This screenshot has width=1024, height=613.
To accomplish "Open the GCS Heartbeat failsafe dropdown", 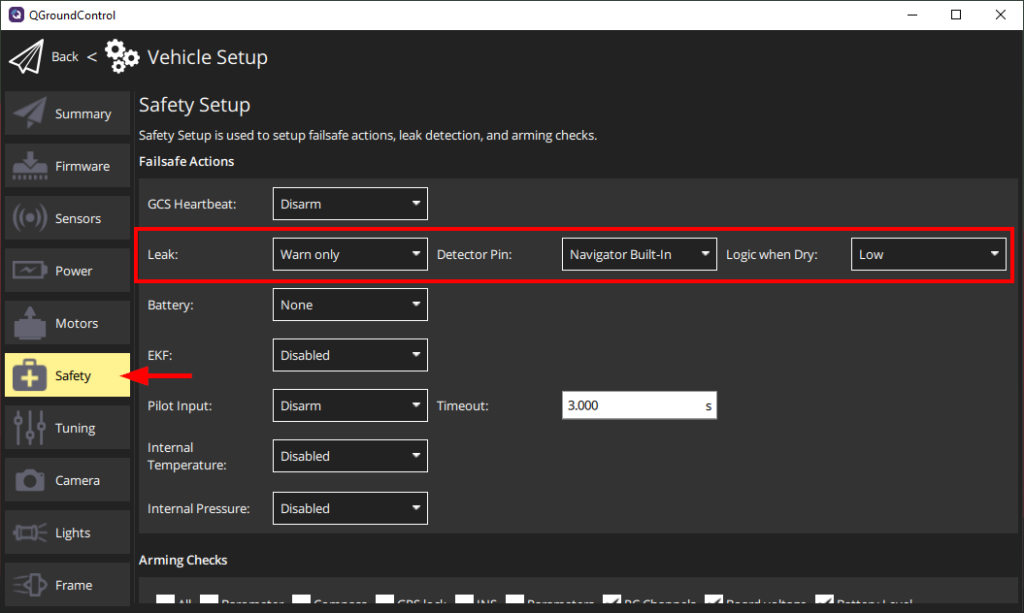I will pos(350,204).
